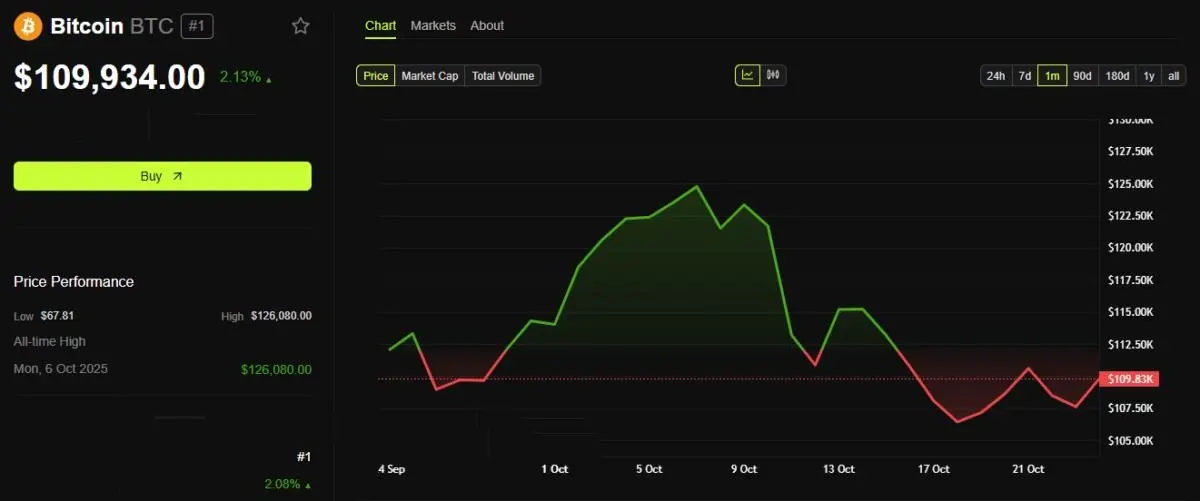Screen dimensions: 1200x501
Task: Click the $115.00K axis label
Action: tap(1131, 312)
